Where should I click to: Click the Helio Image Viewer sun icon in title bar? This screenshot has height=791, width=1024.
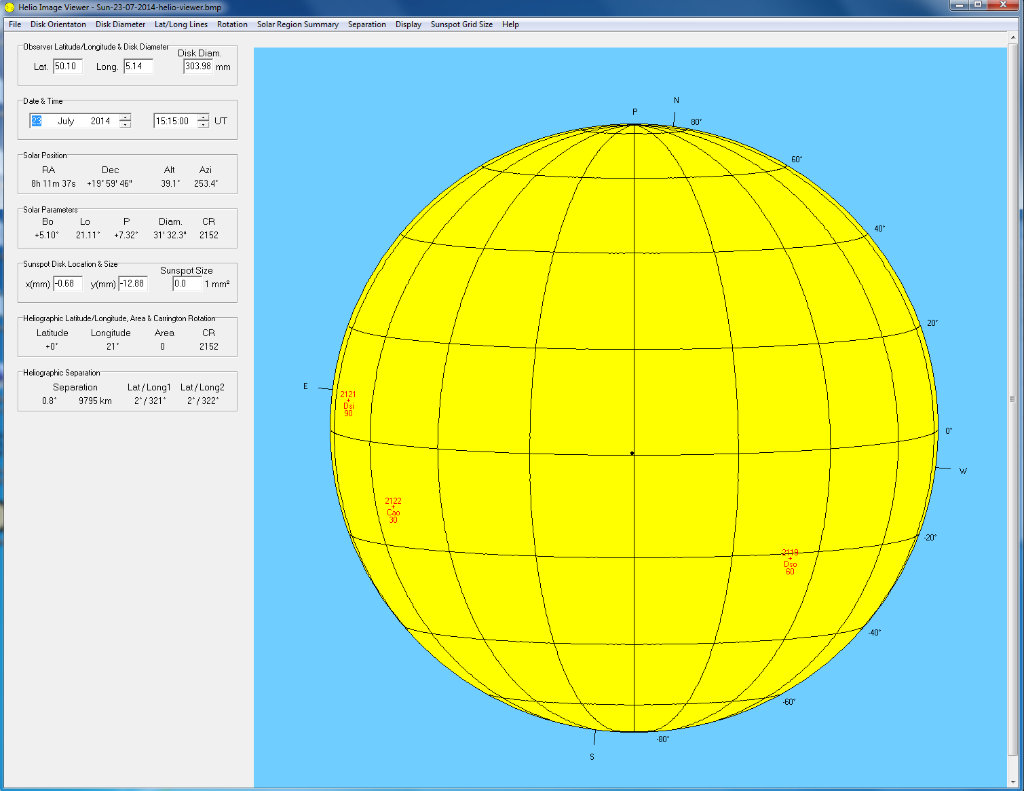click(9, 7)
